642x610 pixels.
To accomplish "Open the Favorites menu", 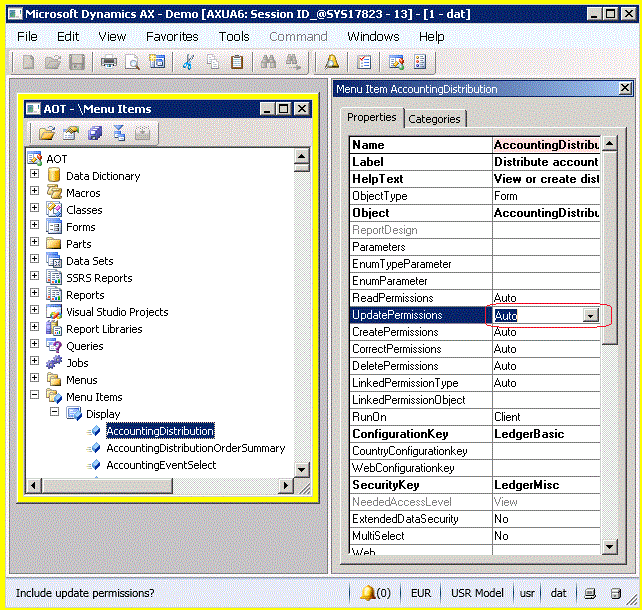I will 172,36.
